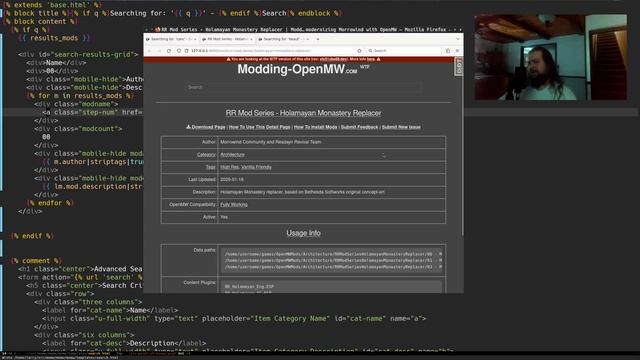This screenshot has width=640, height=360.
Task: Click 'search-results-grid' div line in editor
Action: coord(78,54)
